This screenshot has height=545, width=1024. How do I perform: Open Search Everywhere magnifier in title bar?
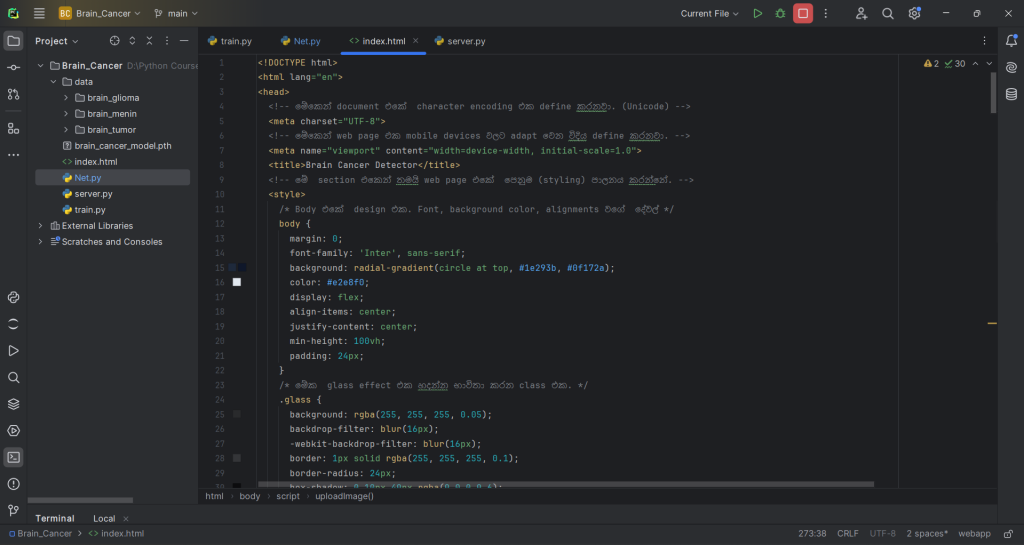888,13
